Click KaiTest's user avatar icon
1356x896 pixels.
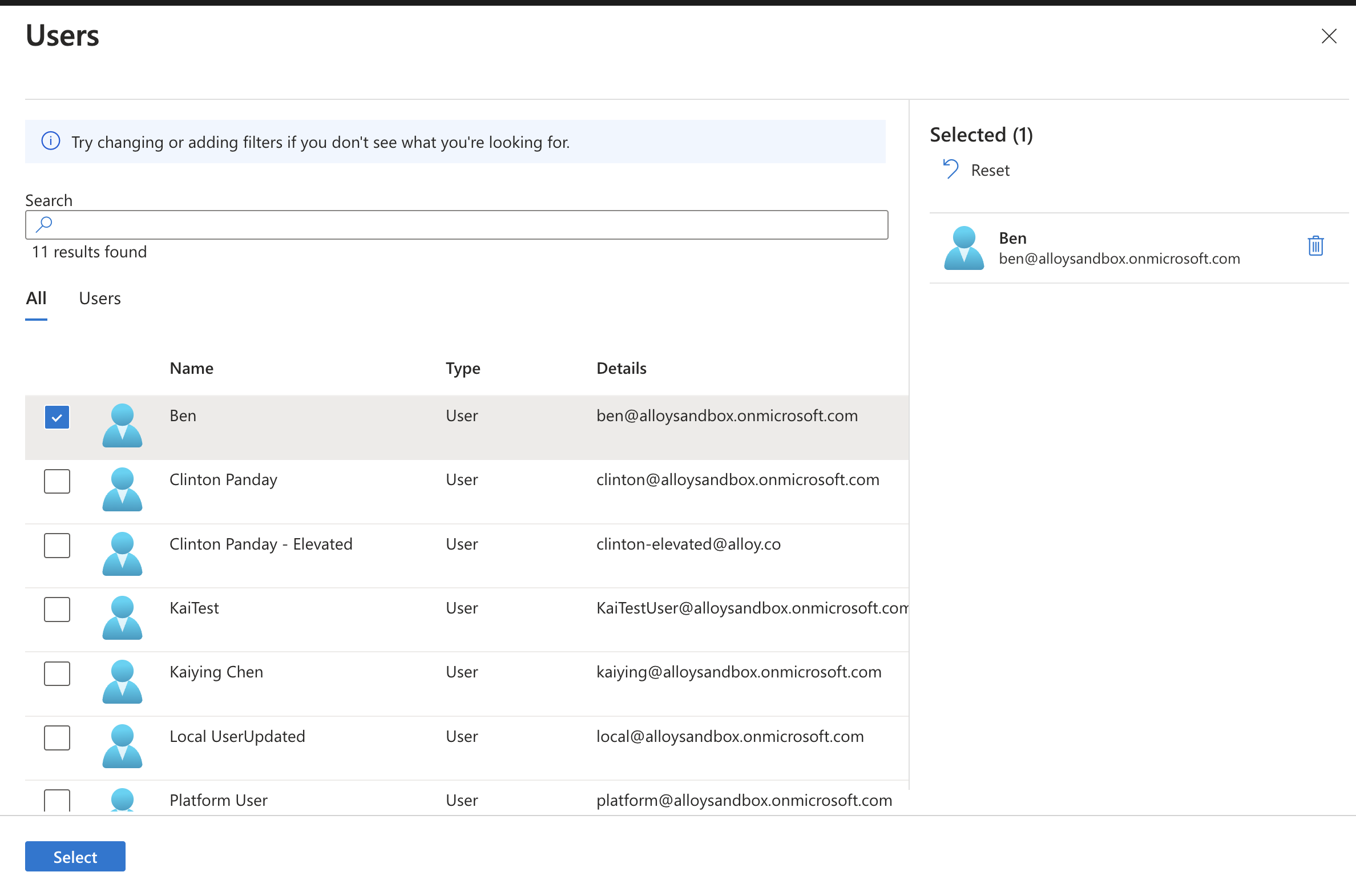122,617
